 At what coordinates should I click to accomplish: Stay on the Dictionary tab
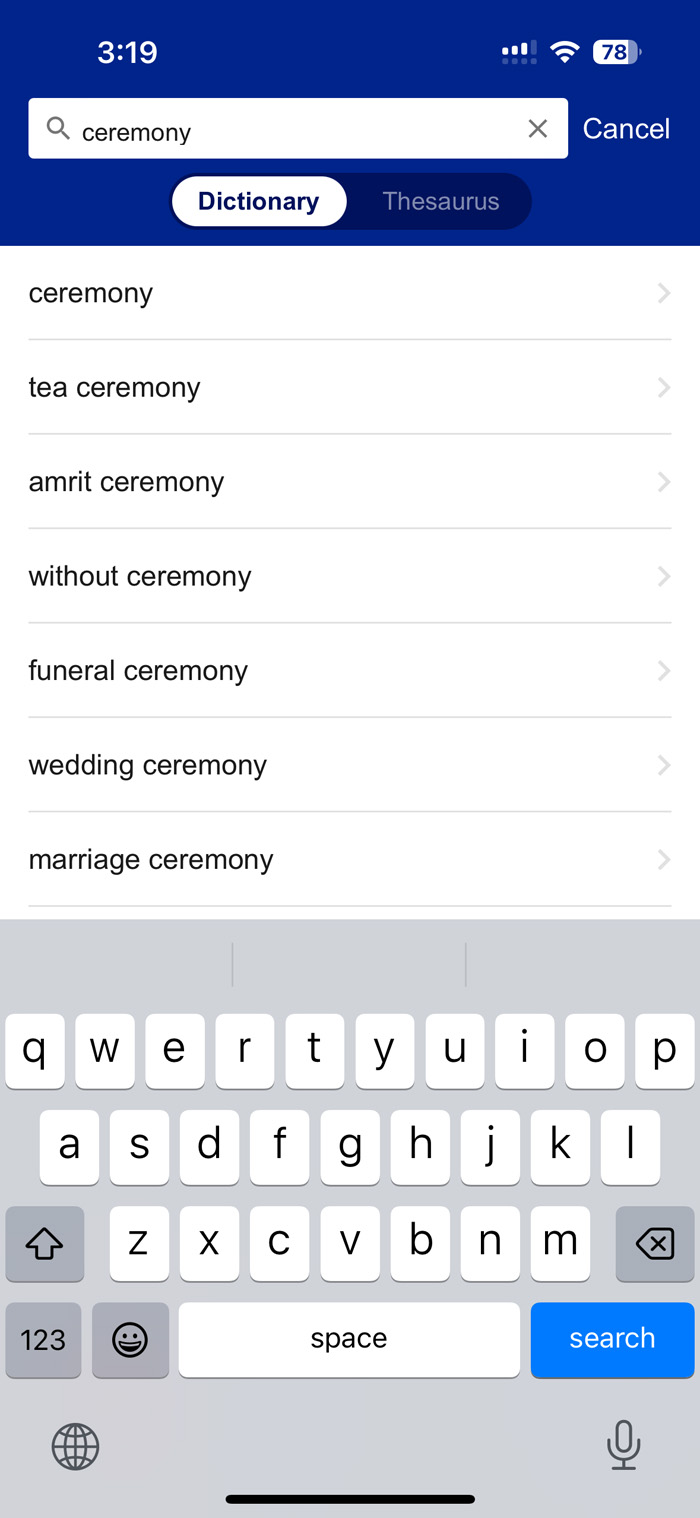pyautogui.click(x=258, y=201)
